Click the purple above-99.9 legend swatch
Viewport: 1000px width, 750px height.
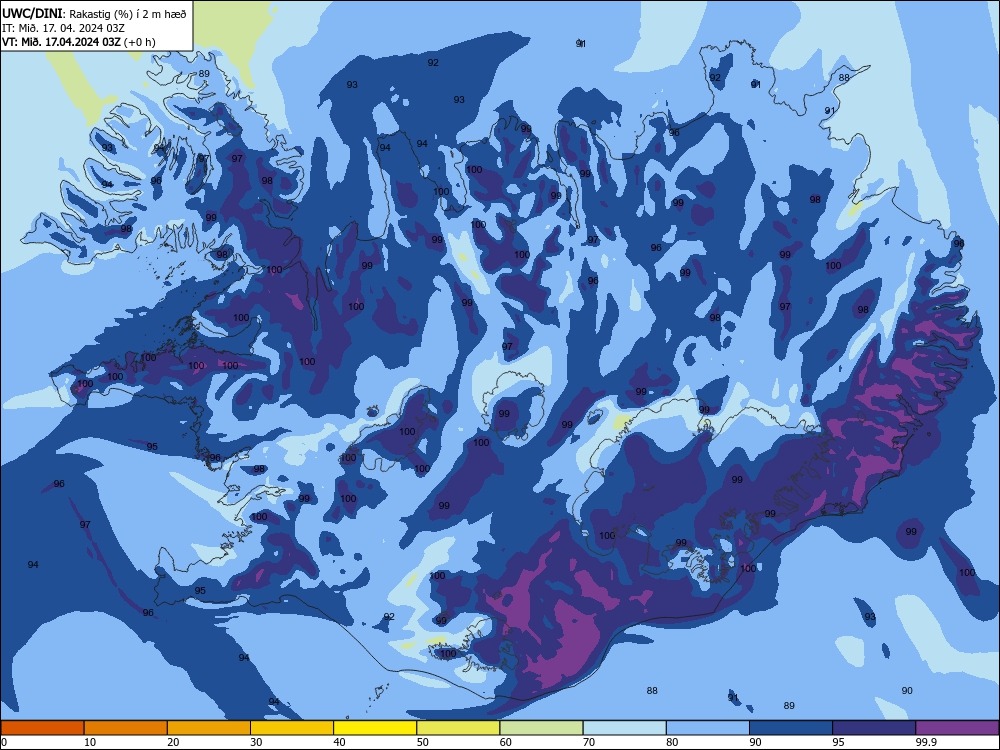point(957,728)
